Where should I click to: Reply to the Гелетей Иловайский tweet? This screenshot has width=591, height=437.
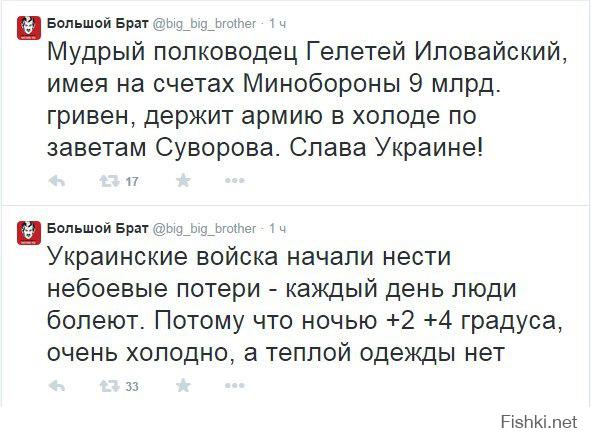tap(57, 181)
